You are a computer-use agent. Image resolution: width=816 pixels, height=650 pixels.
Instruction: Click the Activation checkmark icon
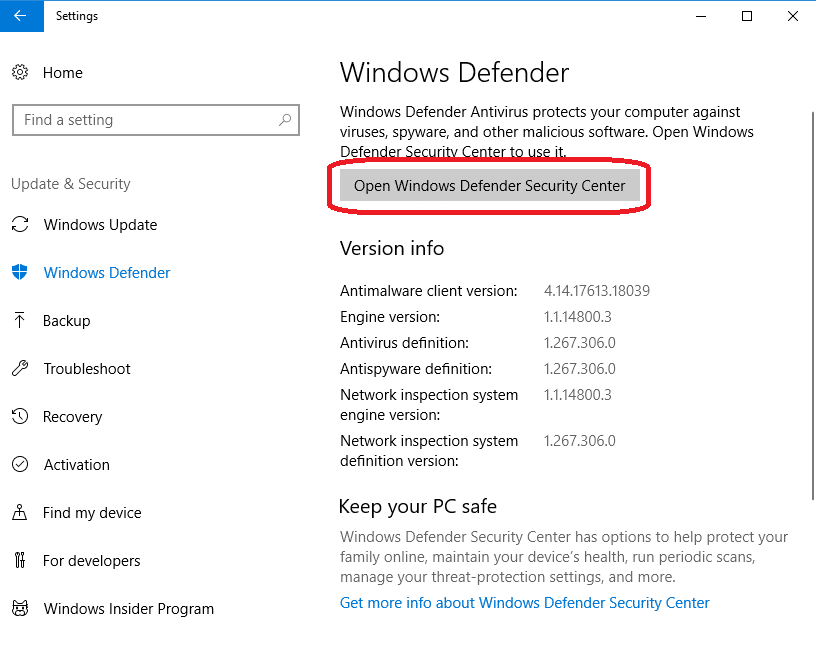(x=20, y=464)
